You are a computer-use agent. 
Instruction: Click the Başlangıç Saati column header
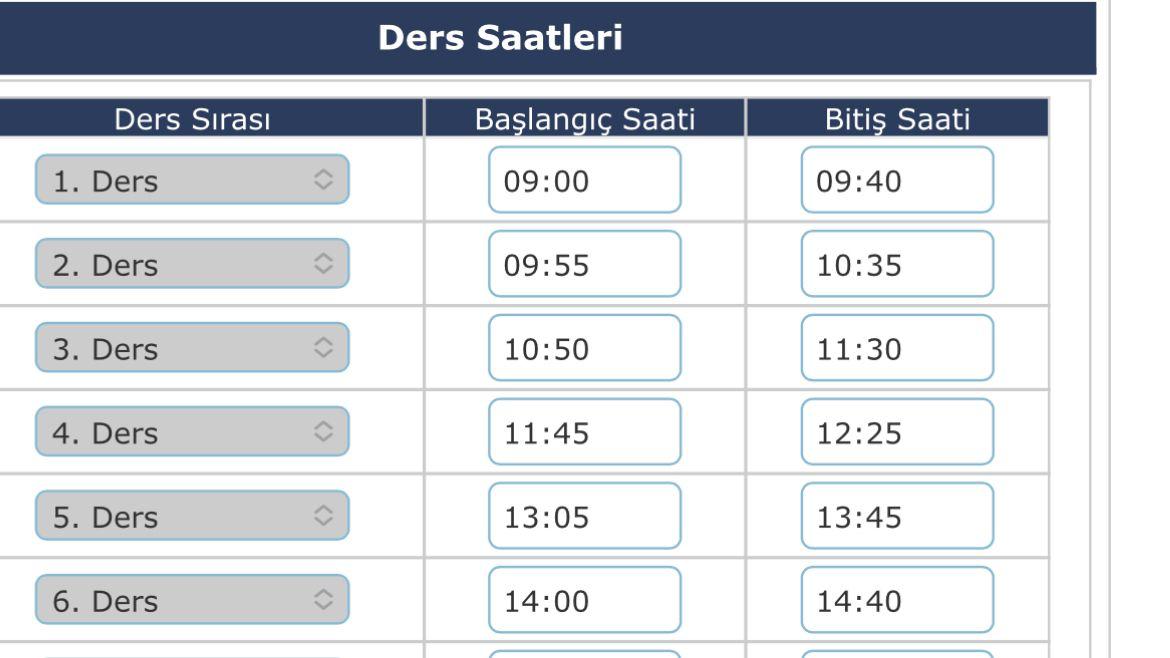click(584, 120)
